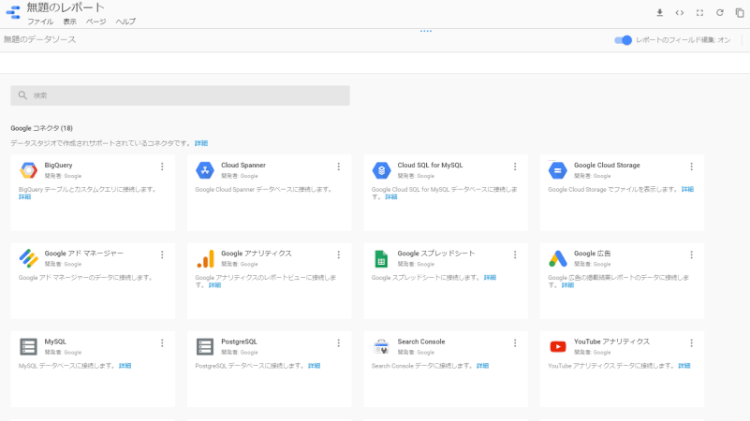Open Google スプレッドシート card's more menu
Screen dimensions: 750x421
coord(515,255)
